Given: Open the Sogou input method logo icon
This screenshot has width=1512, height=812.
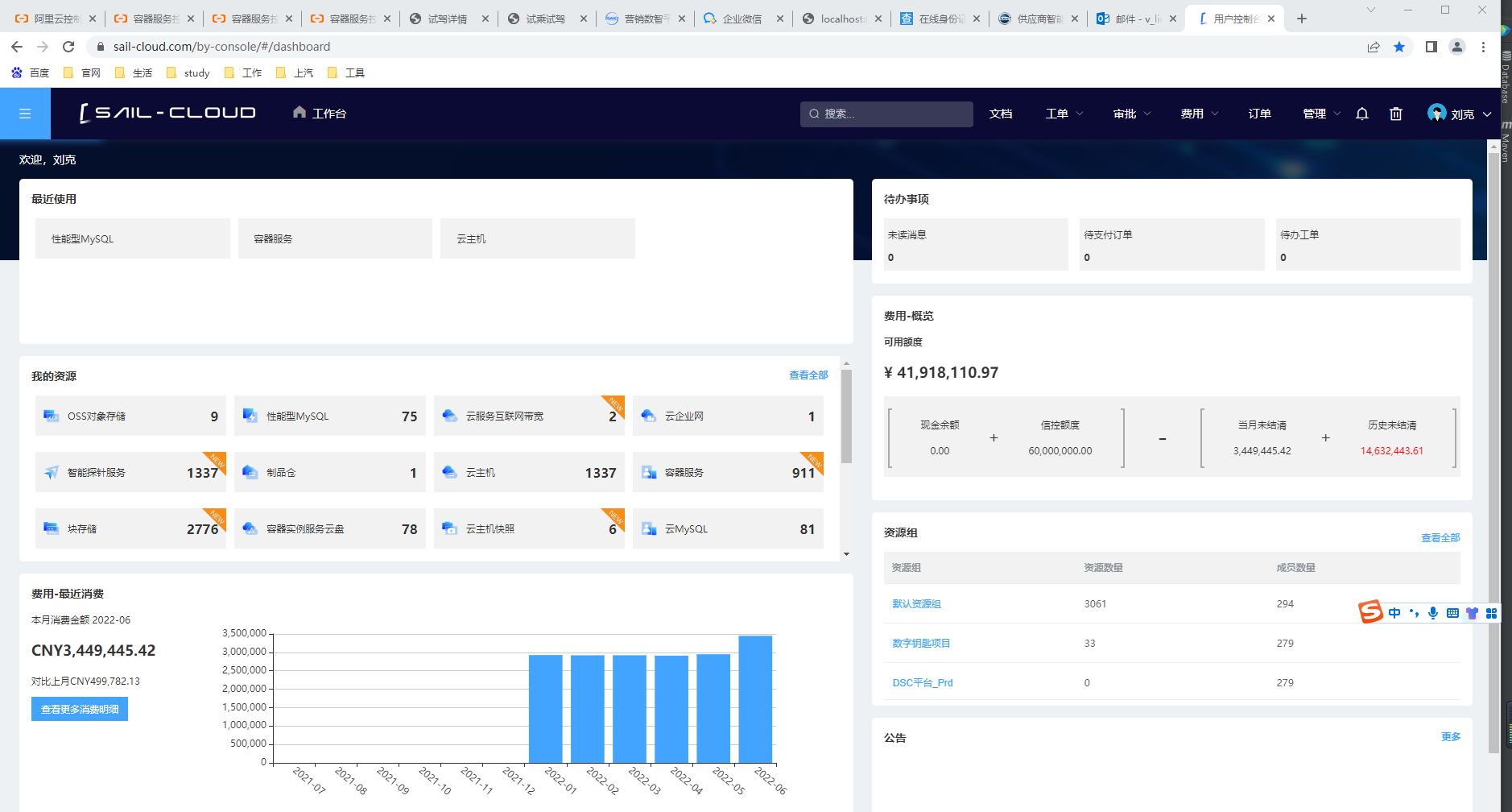Looking at the screenshot, I should [1370, 612].
